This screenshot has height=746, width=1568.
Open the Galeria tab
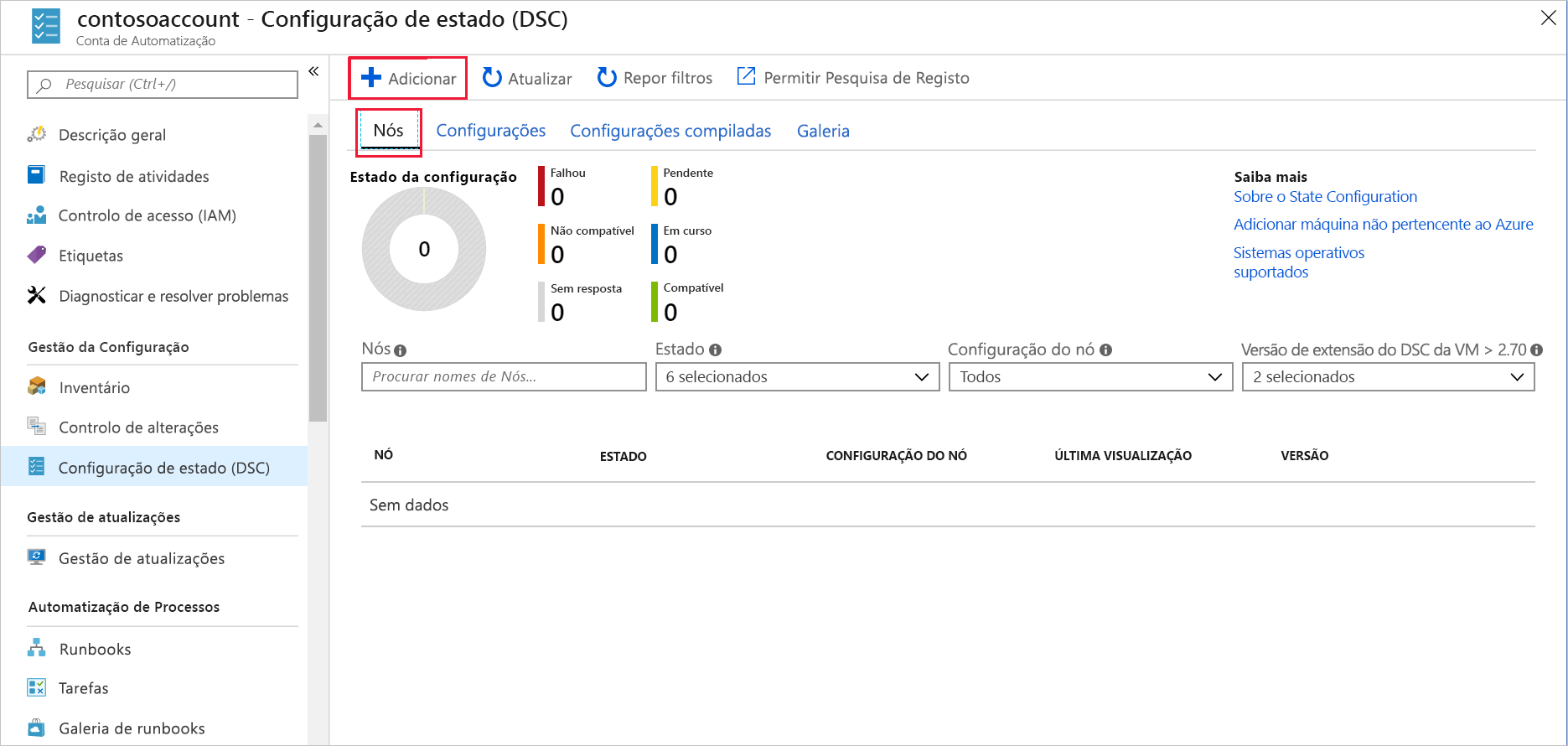coord(823,131)
